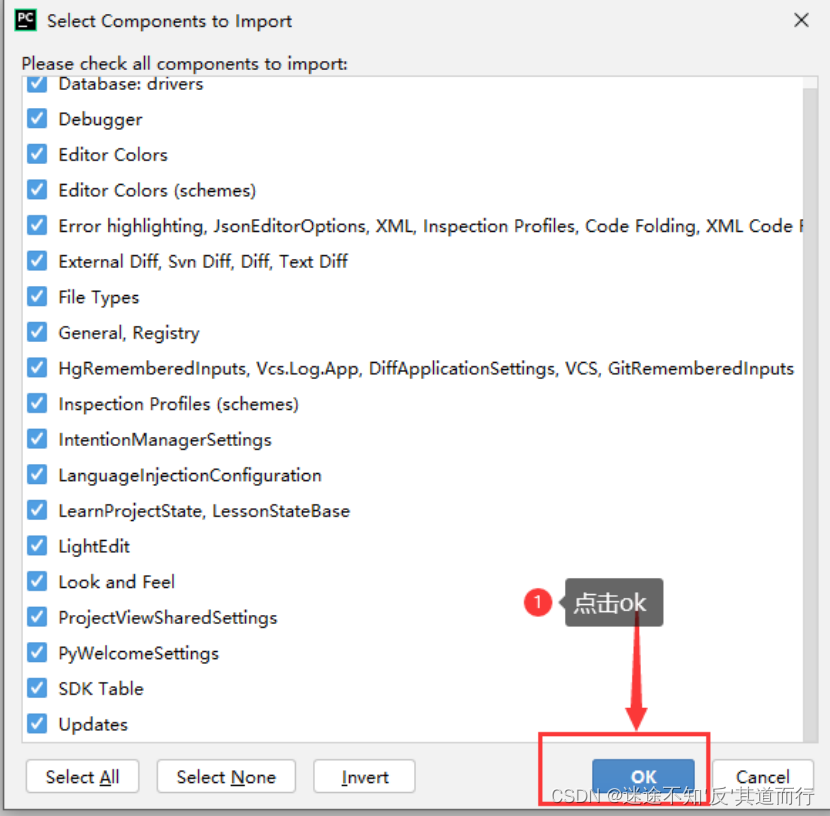Uncheck the Look and Feel checkbox
Viewport: 830px width, 816px height.
pyautogui.click(x=37, y=582)
